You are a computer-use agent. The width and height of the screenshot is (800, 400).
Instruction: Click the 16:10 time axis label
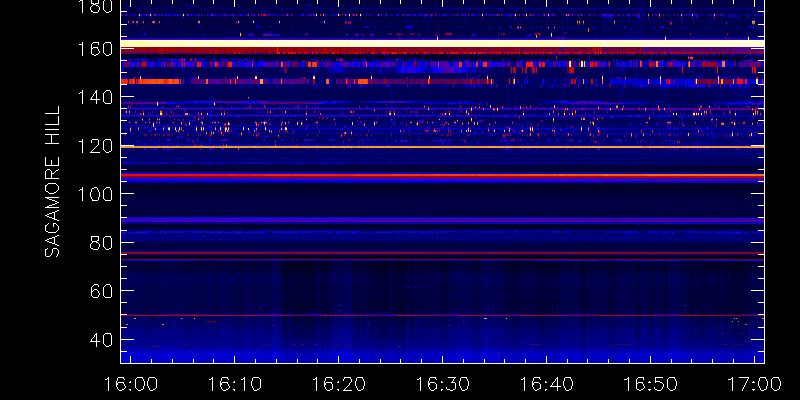click(x=234, y=384)
